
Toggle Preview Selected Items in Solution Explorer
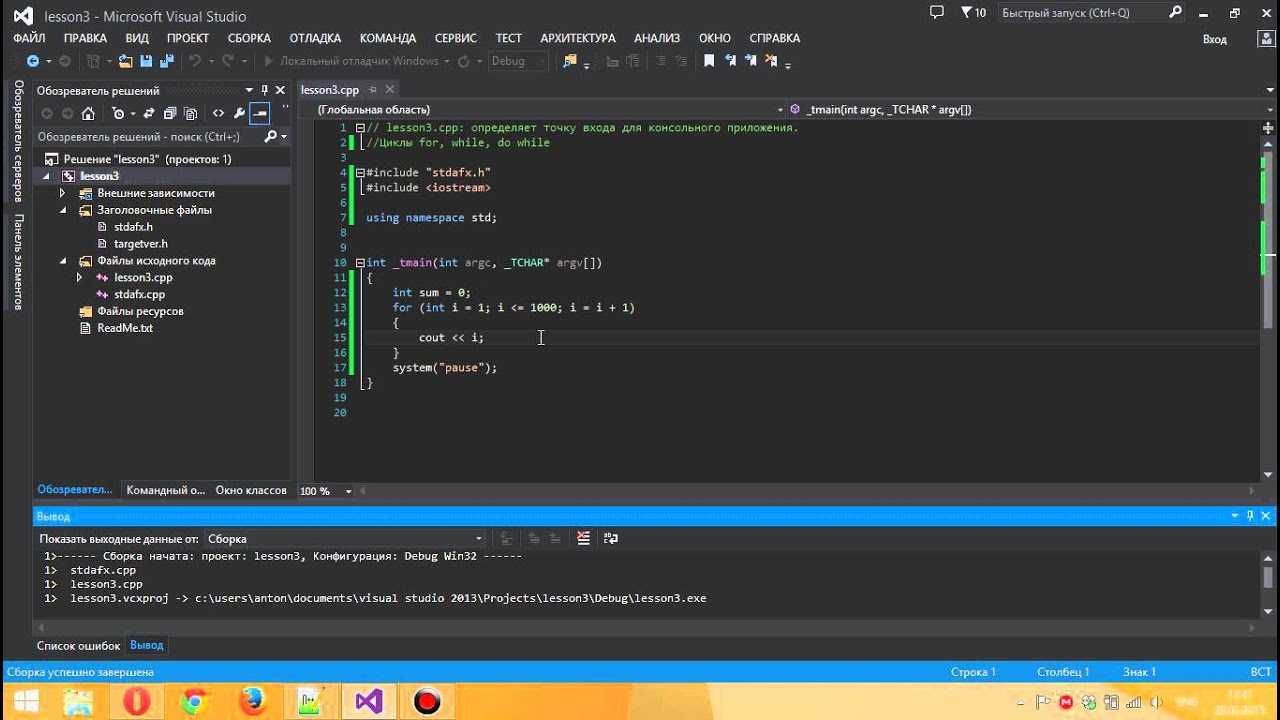click(x=260, y=113)
